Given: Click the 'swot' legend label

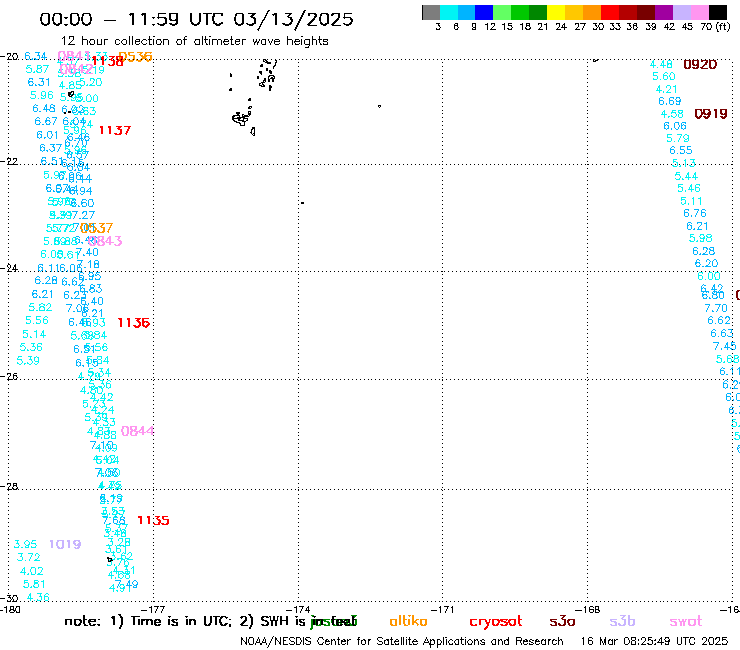Looking at the screenshot, I should point(686,621).
